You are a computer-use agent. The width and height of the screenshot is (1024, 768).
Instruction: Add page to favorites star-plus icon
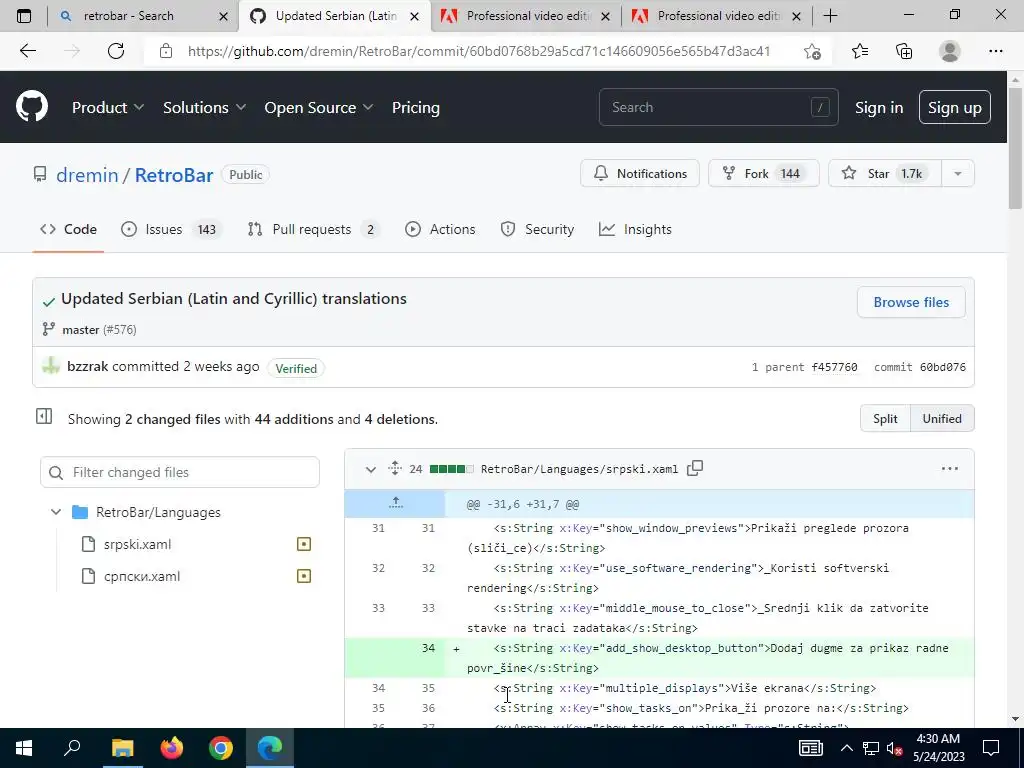click(x=812, y=51)
